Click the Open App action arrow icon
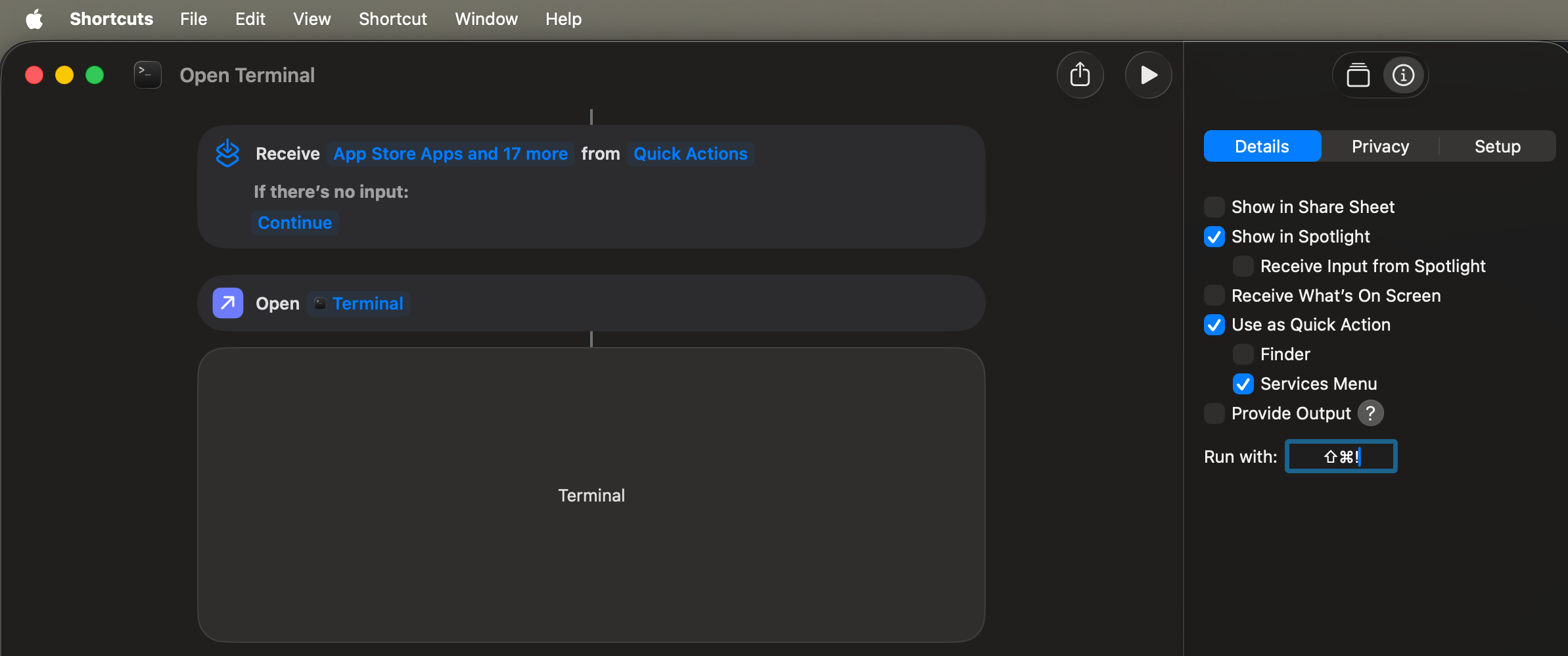Screen dimensions: 1568x656 (227, 303)
